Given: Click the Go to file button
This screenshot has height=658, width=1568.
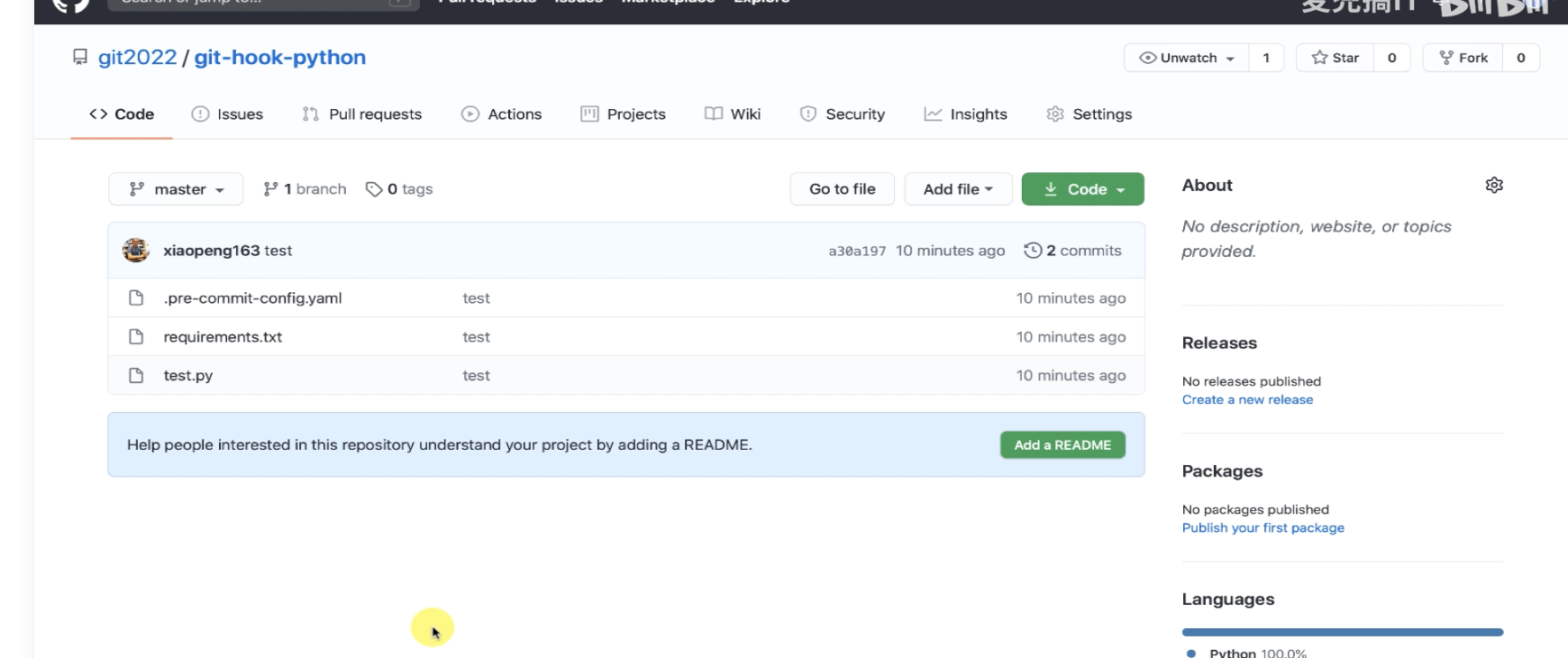Looking at the screenshot, I should click(x=843, y=189).
